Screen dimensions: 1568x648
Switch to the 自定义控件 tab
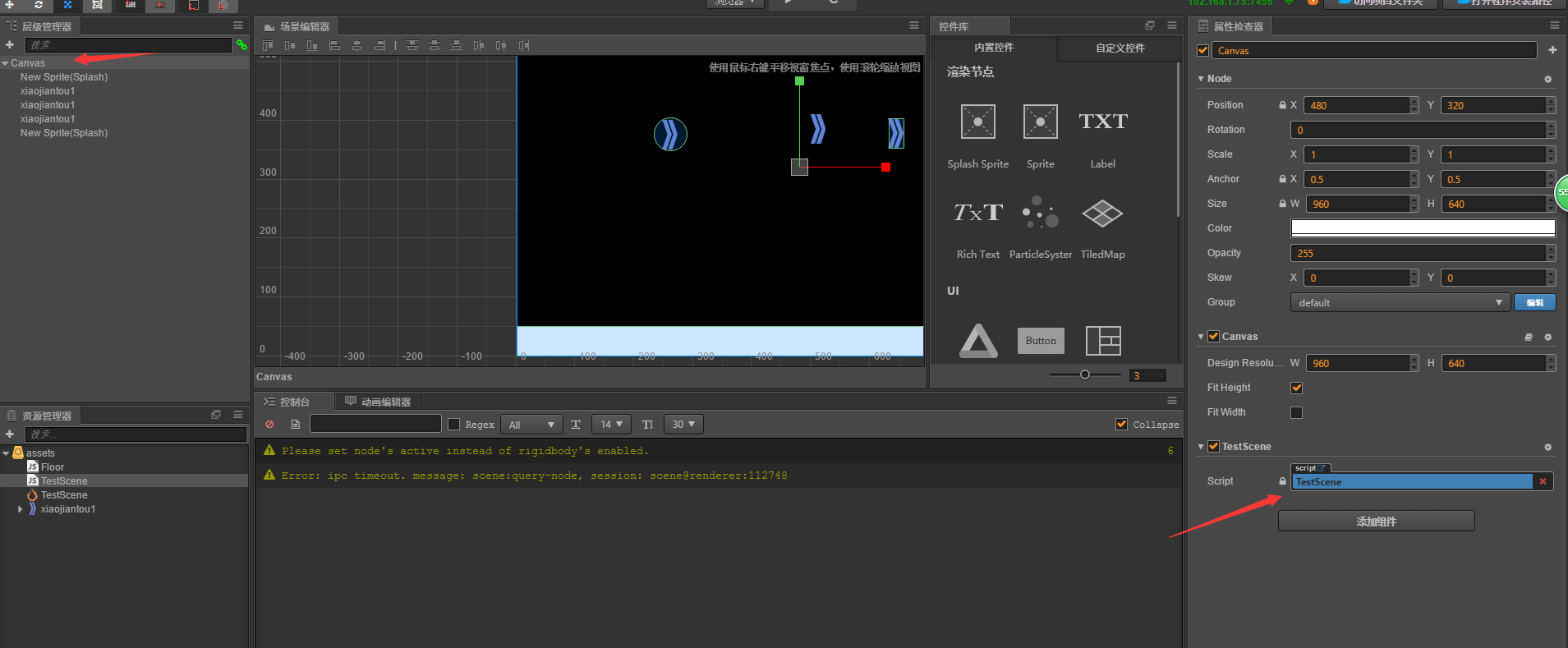(1120, 48)
